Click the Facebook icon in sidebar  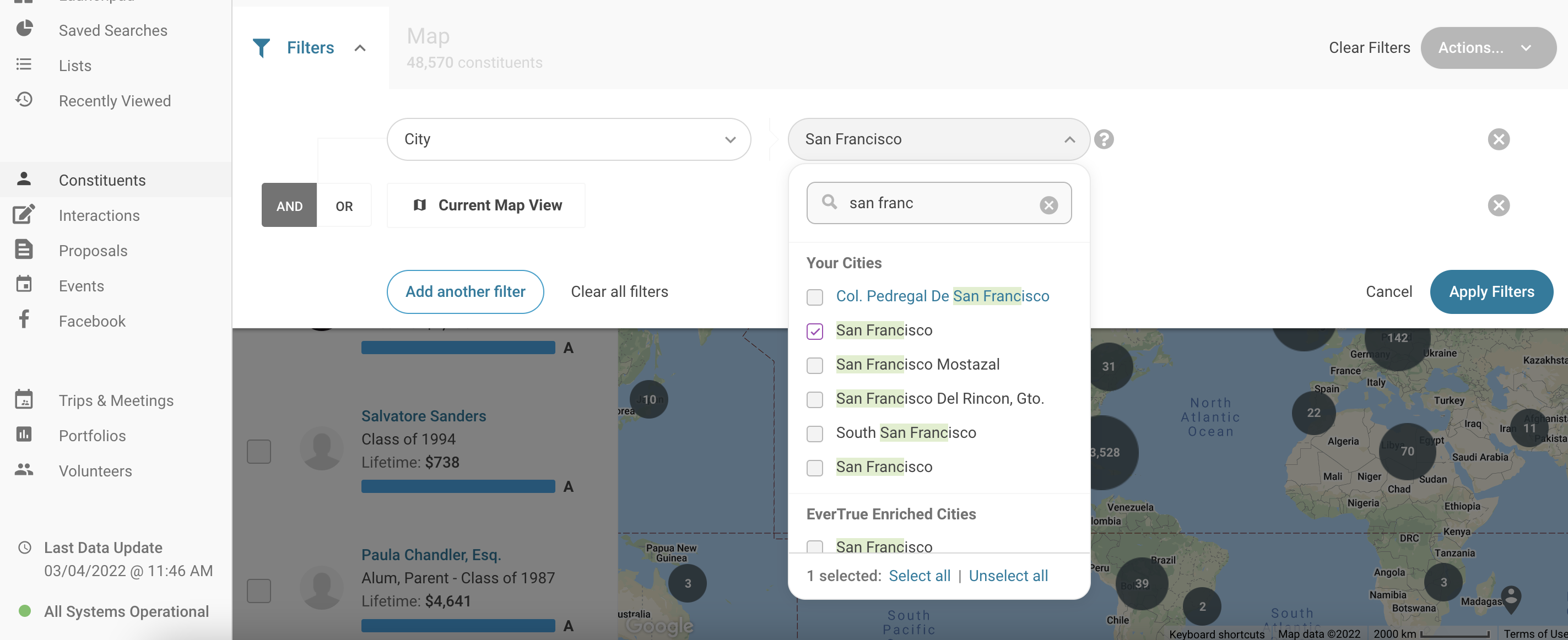pos(24,320)
